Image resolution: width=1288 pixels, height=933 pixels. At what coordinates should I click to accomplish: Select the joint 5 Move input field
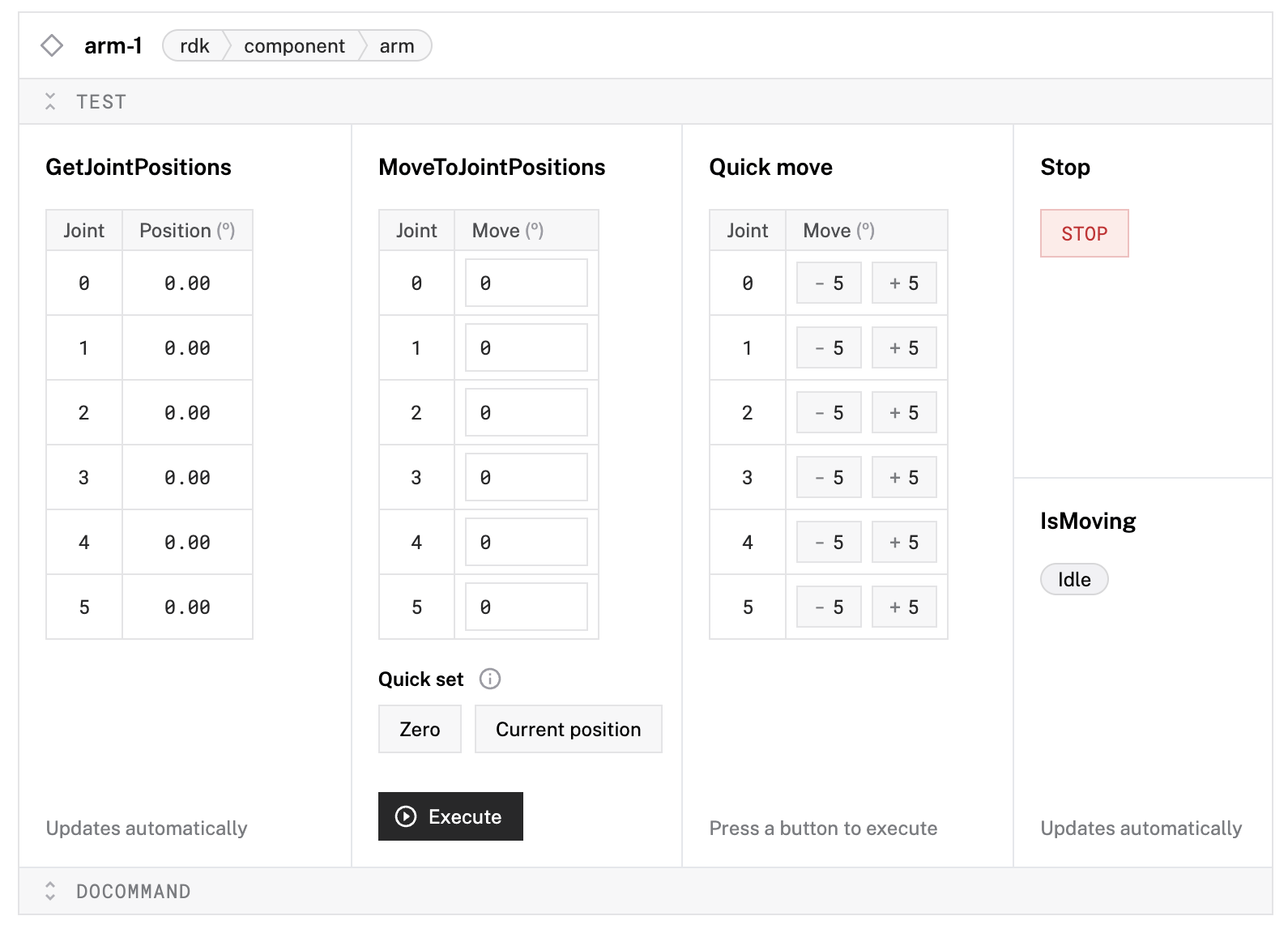tap(527, 607)
